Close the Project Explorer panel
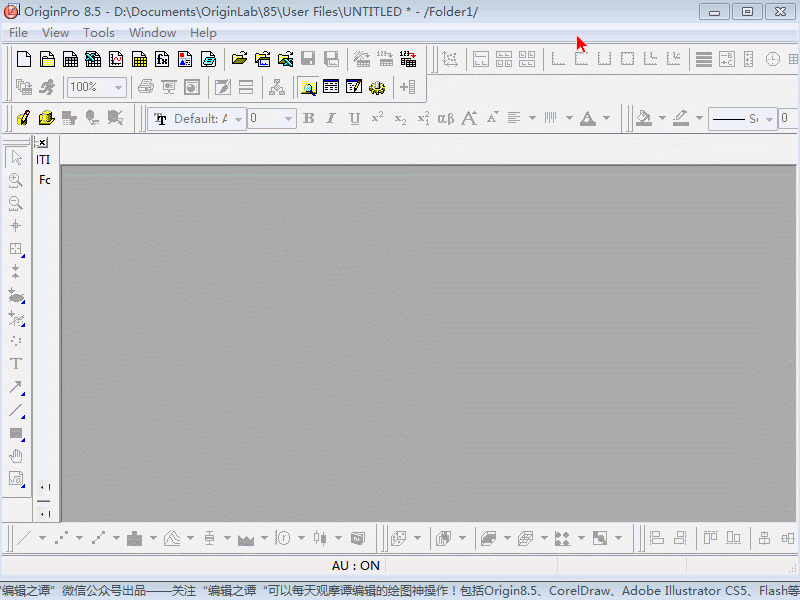The image size is (800, 600). click(x=42, y=143)
